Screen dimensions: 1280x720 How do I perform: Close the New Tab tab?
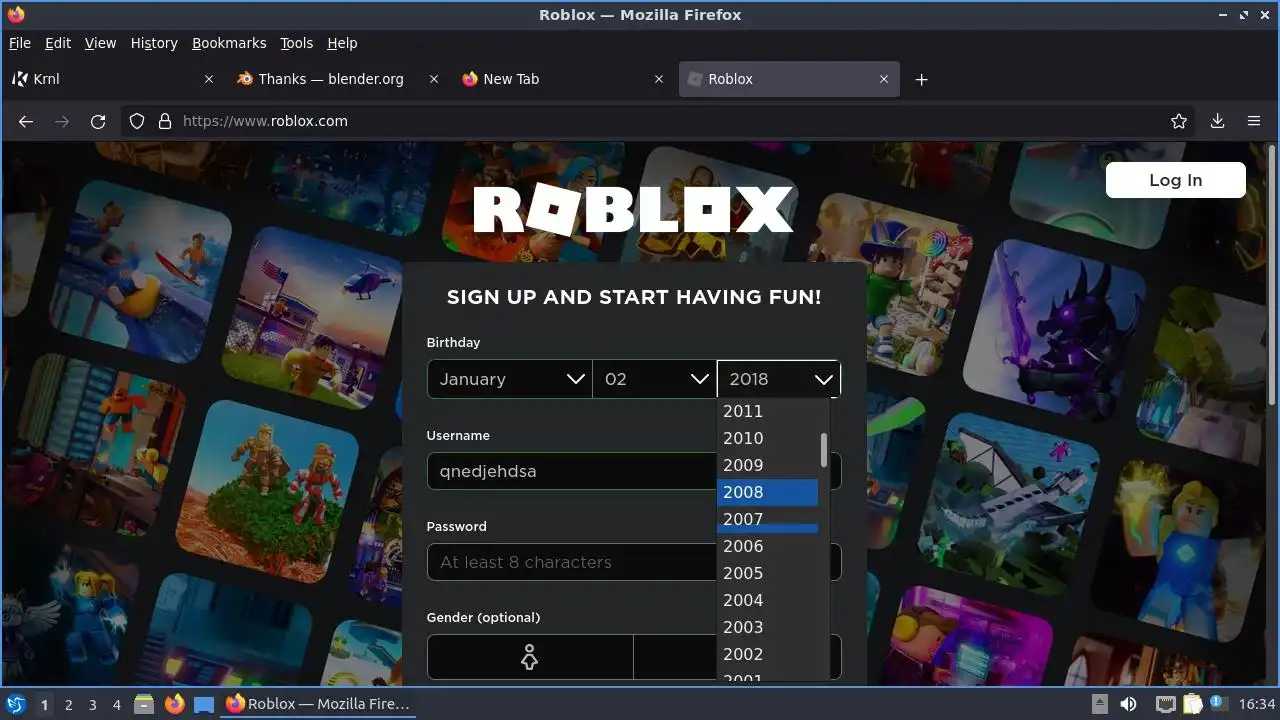tap(658, 79)
